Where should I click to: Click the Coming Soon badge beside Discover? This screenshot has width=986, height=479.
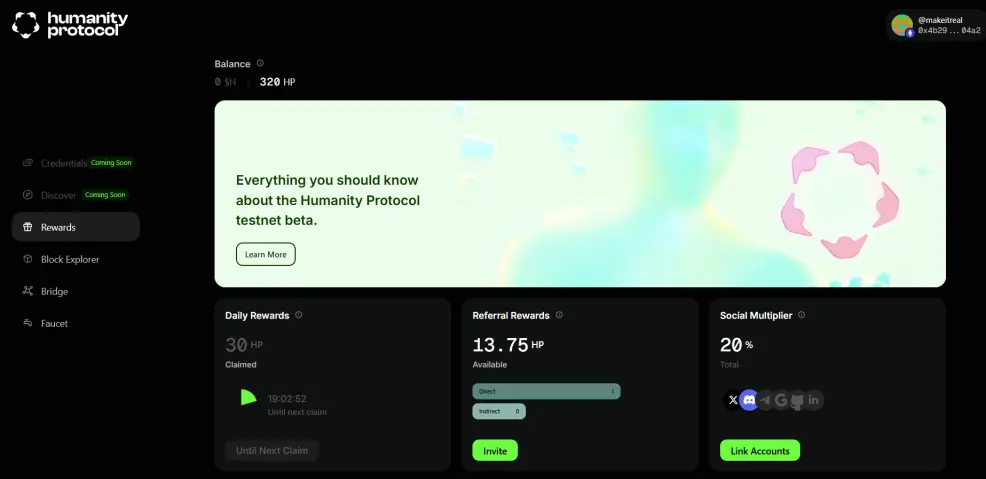coord(105,195)
